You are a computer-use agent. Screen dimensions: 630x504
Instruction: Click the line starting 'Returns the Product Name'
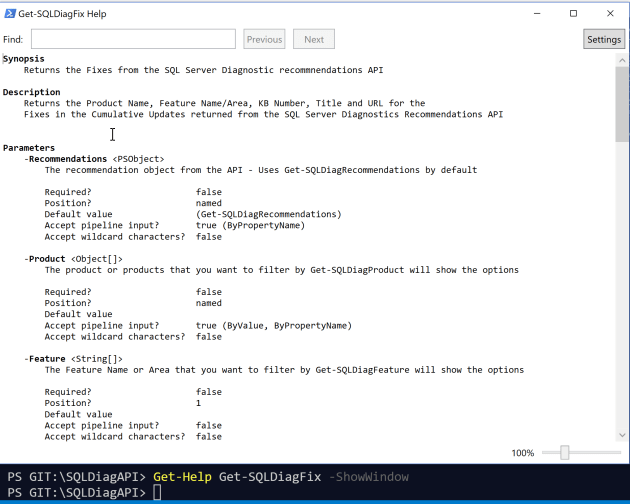click(224, 103)
